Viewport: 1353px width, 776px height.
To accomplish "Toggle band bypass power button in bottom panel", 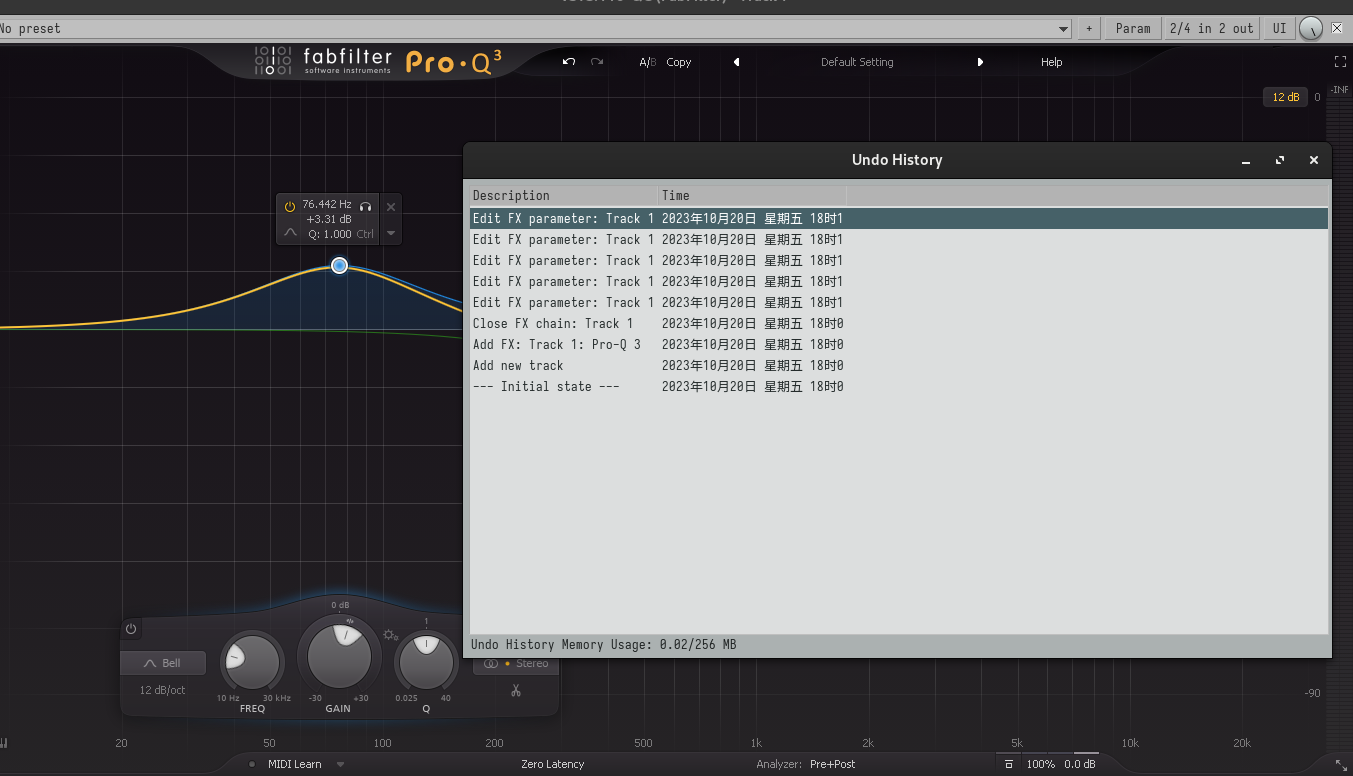I will (x=131, y=629).
